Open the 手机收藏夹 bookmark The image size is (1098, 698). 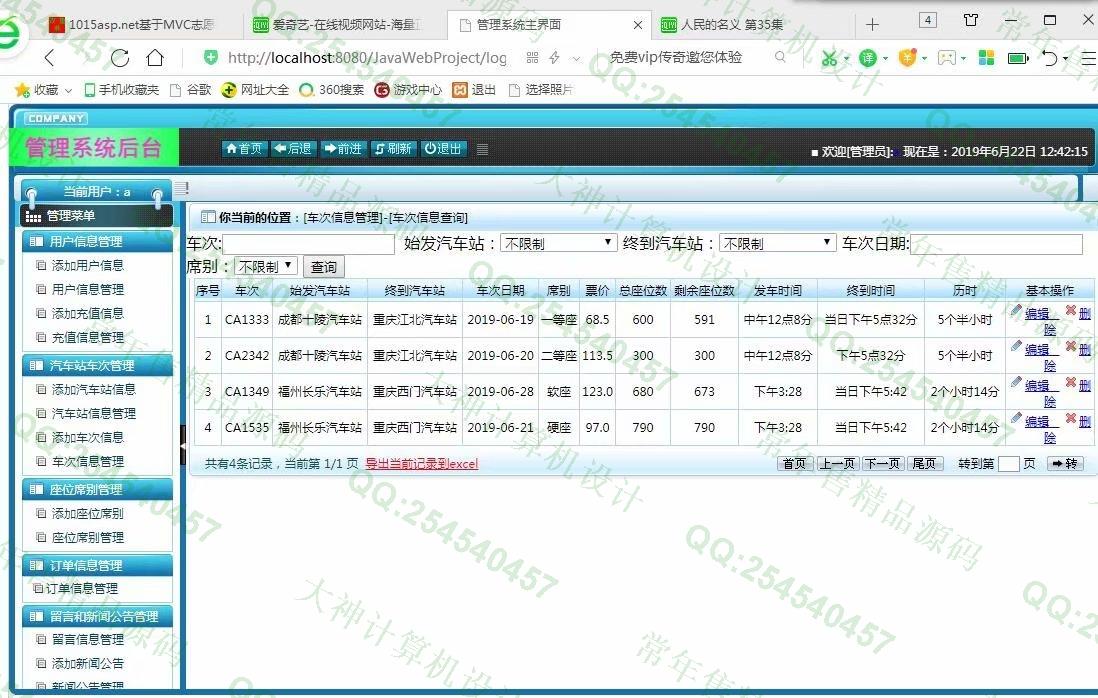point(122,90)
